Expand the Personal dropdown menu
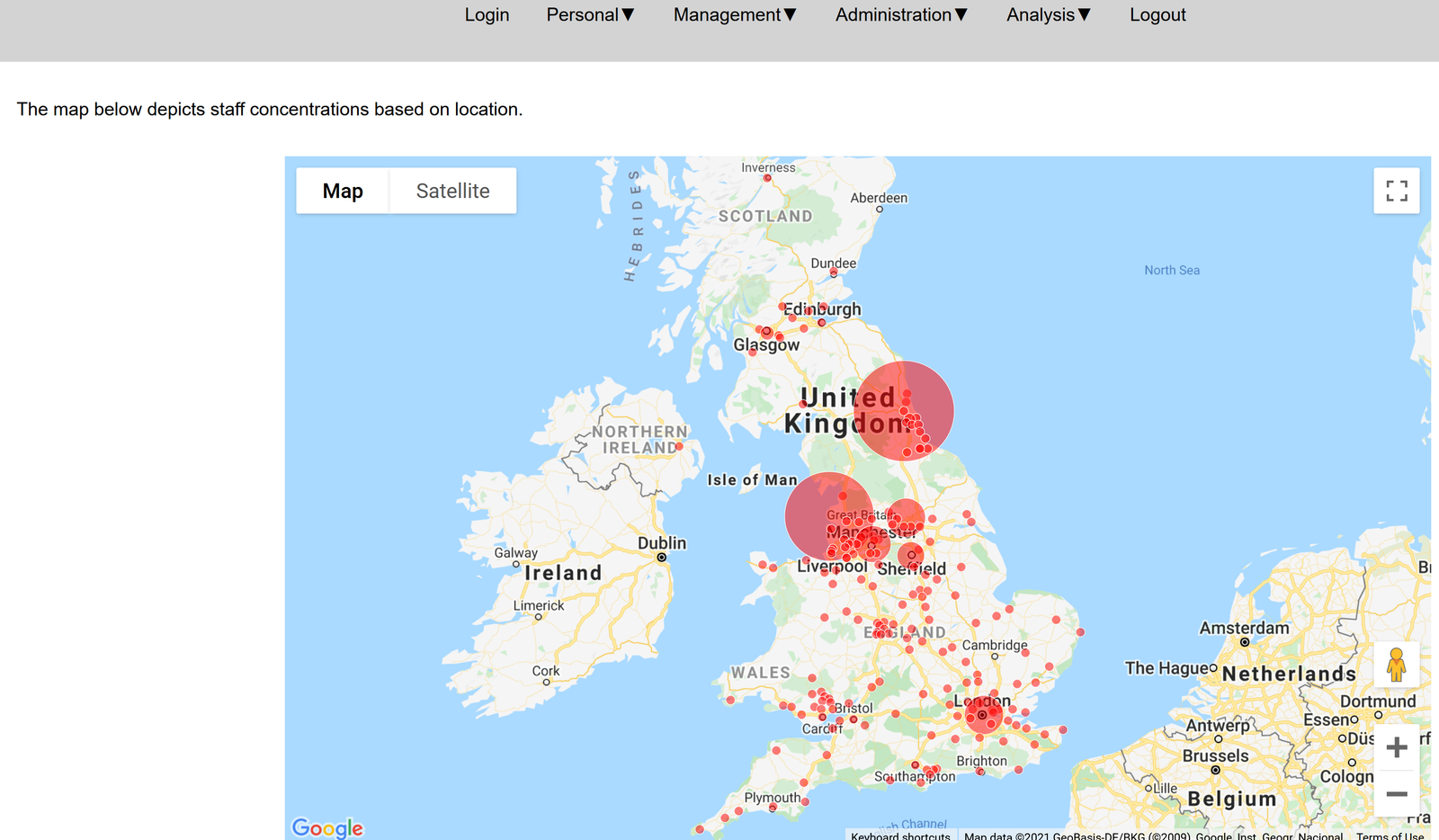Screen dimensions: 1439x840 point(590,15)
